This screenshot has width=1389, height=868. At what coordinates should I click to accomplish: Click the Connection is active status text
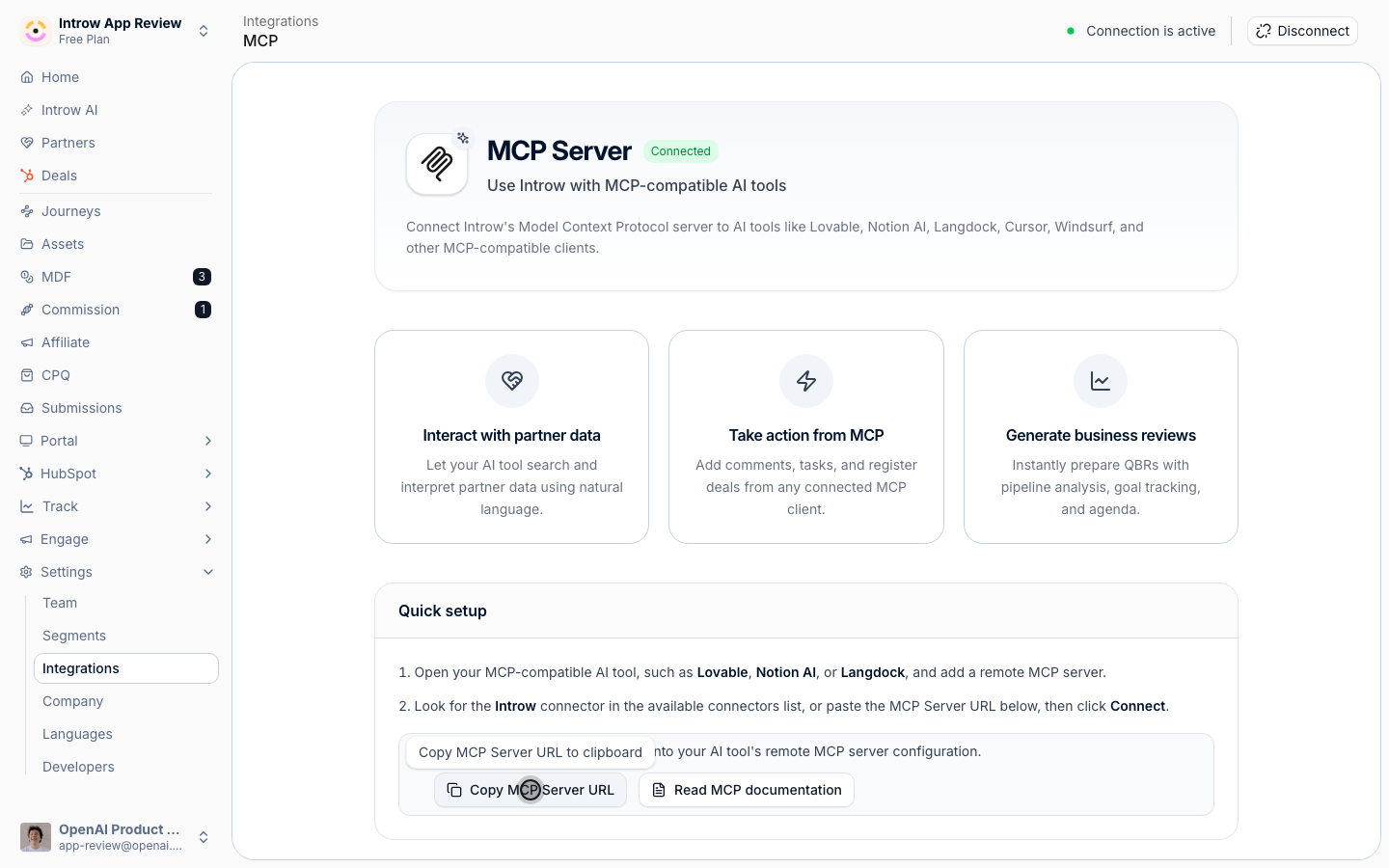click(x=1151, y=31)
